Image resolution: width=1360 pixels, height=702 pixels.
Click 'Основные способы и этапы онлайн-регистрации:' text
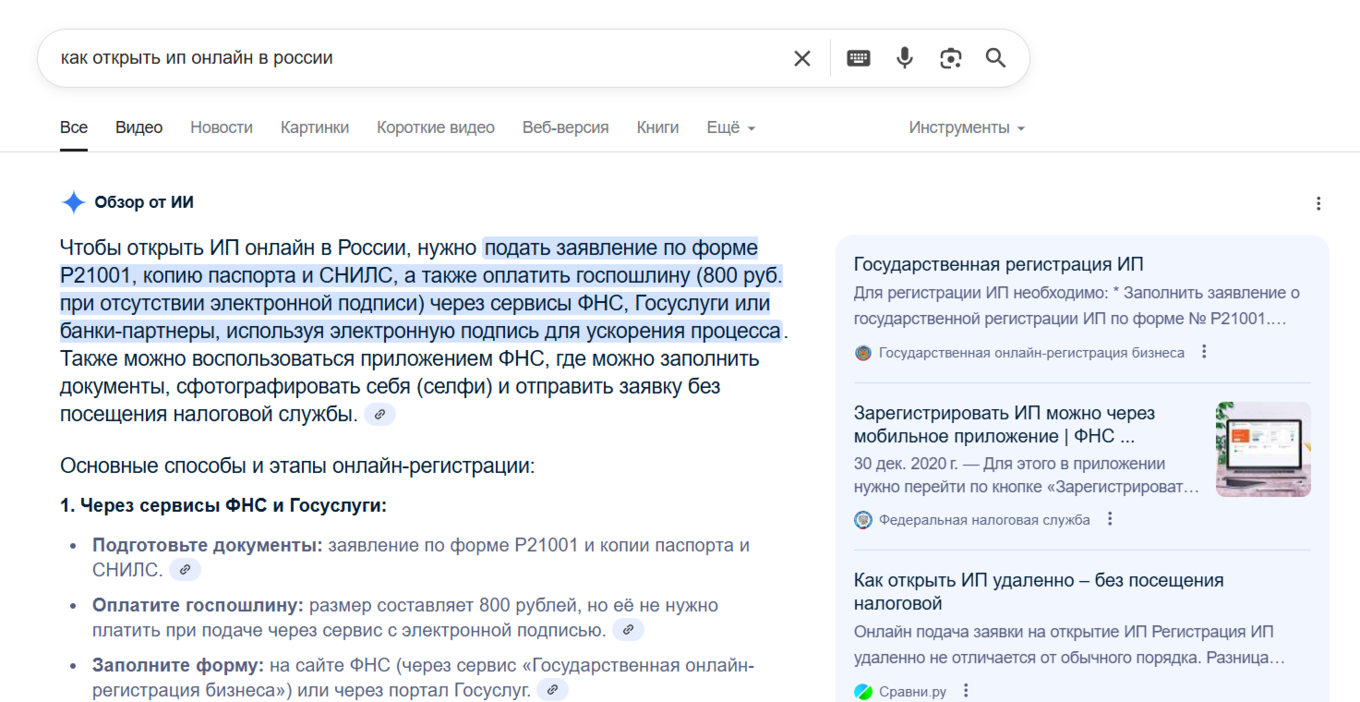(x=297, y=466)
